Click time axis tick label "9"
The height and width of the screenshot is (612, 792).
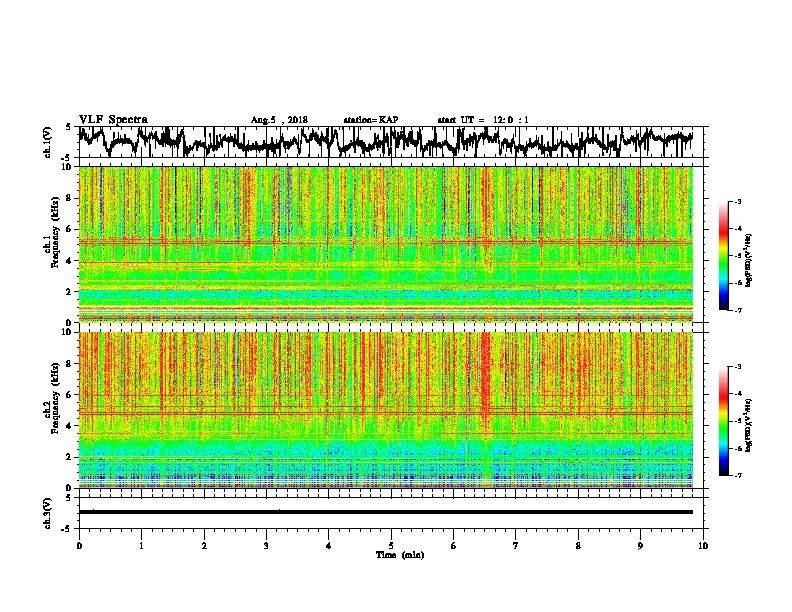click(x=640, y=546)
